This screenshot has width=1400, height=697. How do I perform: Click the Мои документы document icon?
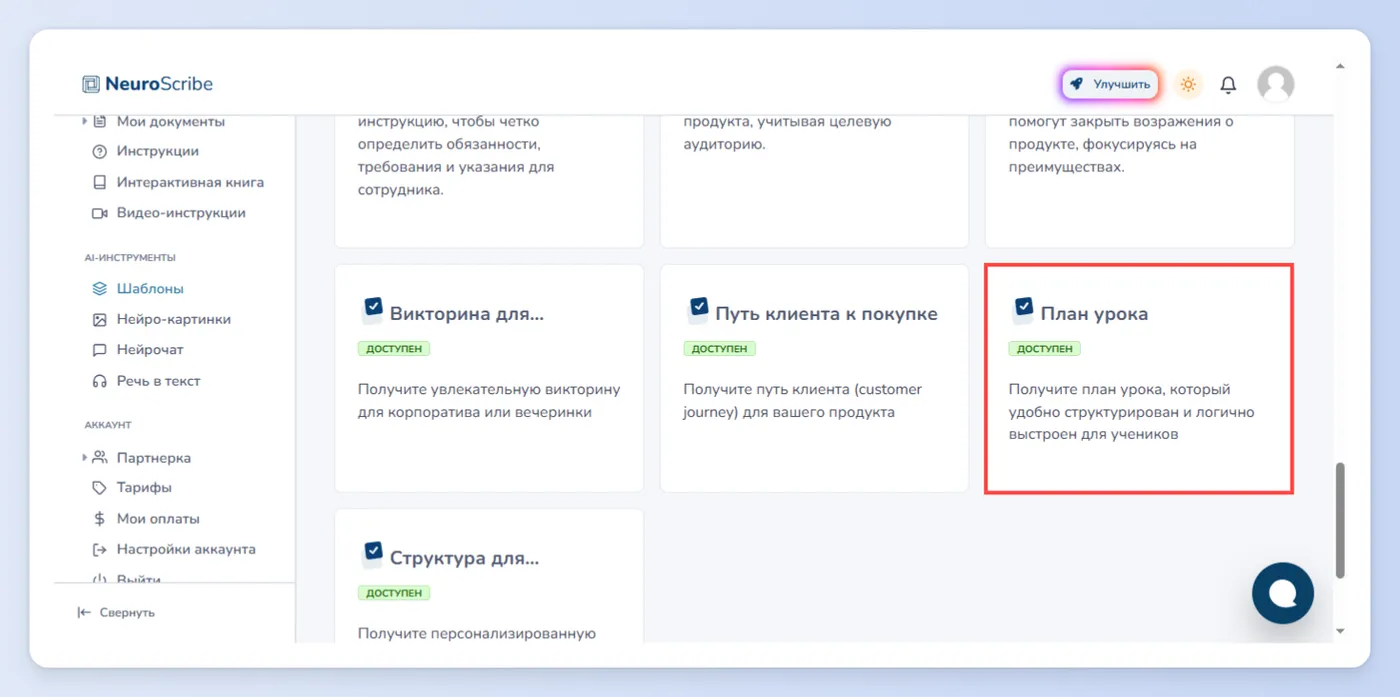click(x=99, y=121)
